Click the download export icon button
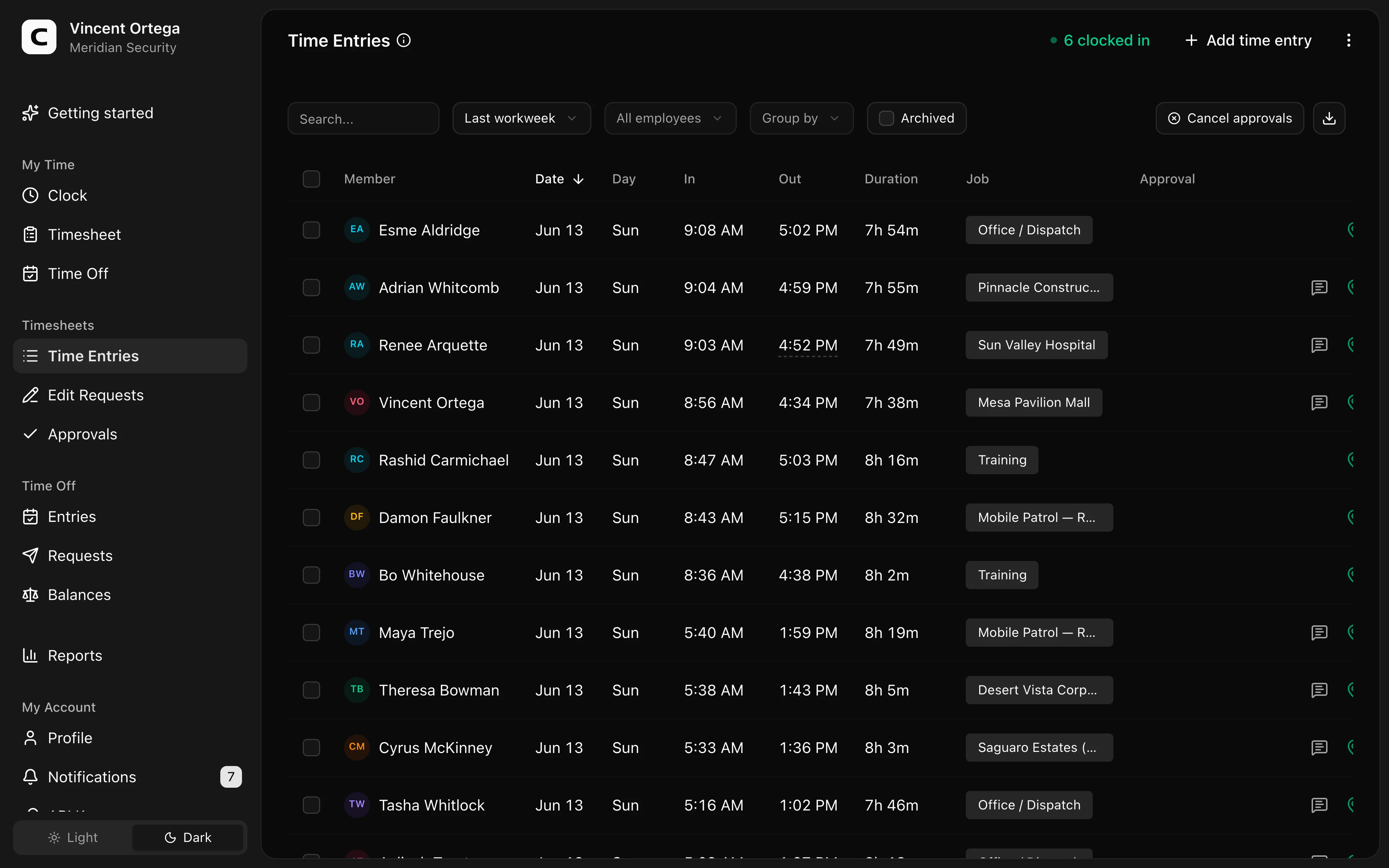Viewport: 1389px width, 868px height. pos(1329,118)
